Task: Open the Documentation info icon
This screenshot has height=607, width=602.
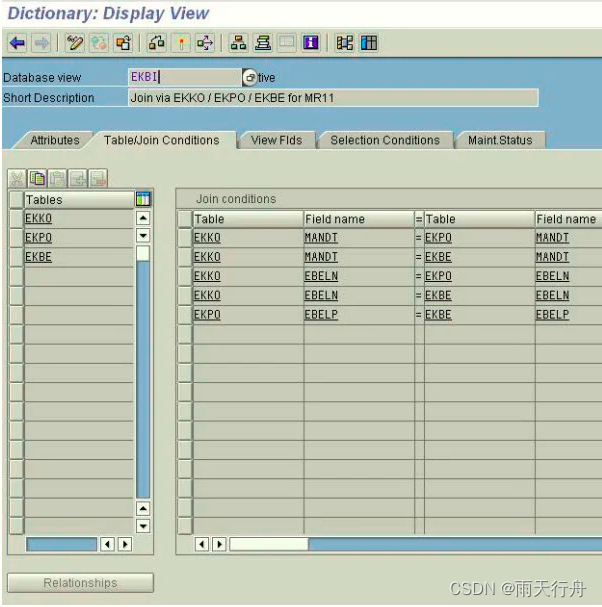Action: coord(311,43)
